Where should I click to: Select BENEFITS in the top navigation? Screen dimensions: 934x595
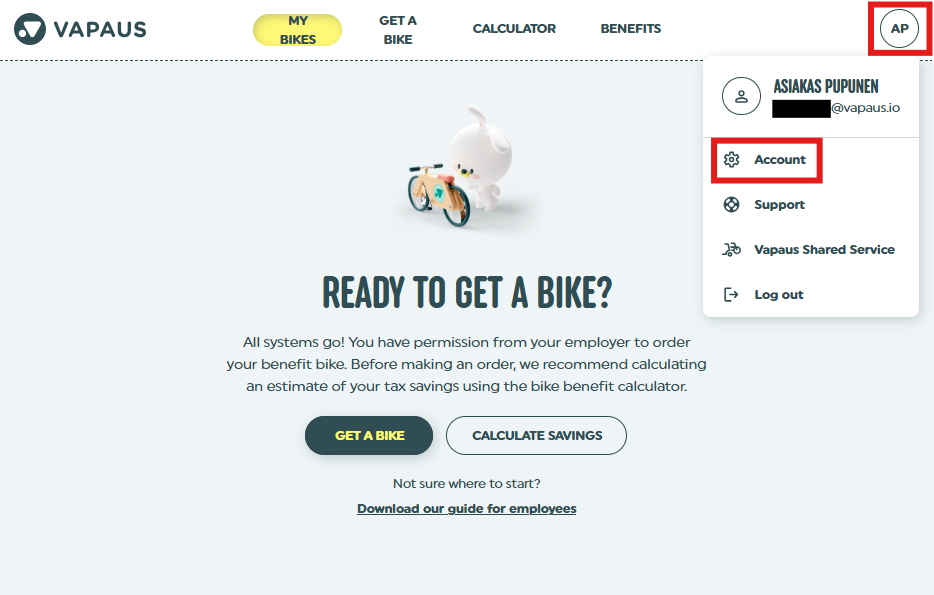630,29
